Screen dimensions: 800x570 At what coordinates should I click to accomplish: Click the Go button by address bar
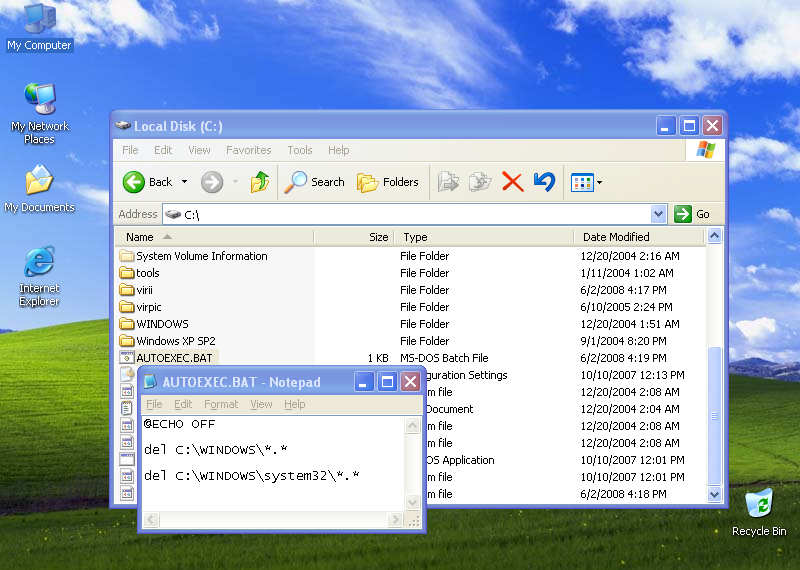click(692, 214)
